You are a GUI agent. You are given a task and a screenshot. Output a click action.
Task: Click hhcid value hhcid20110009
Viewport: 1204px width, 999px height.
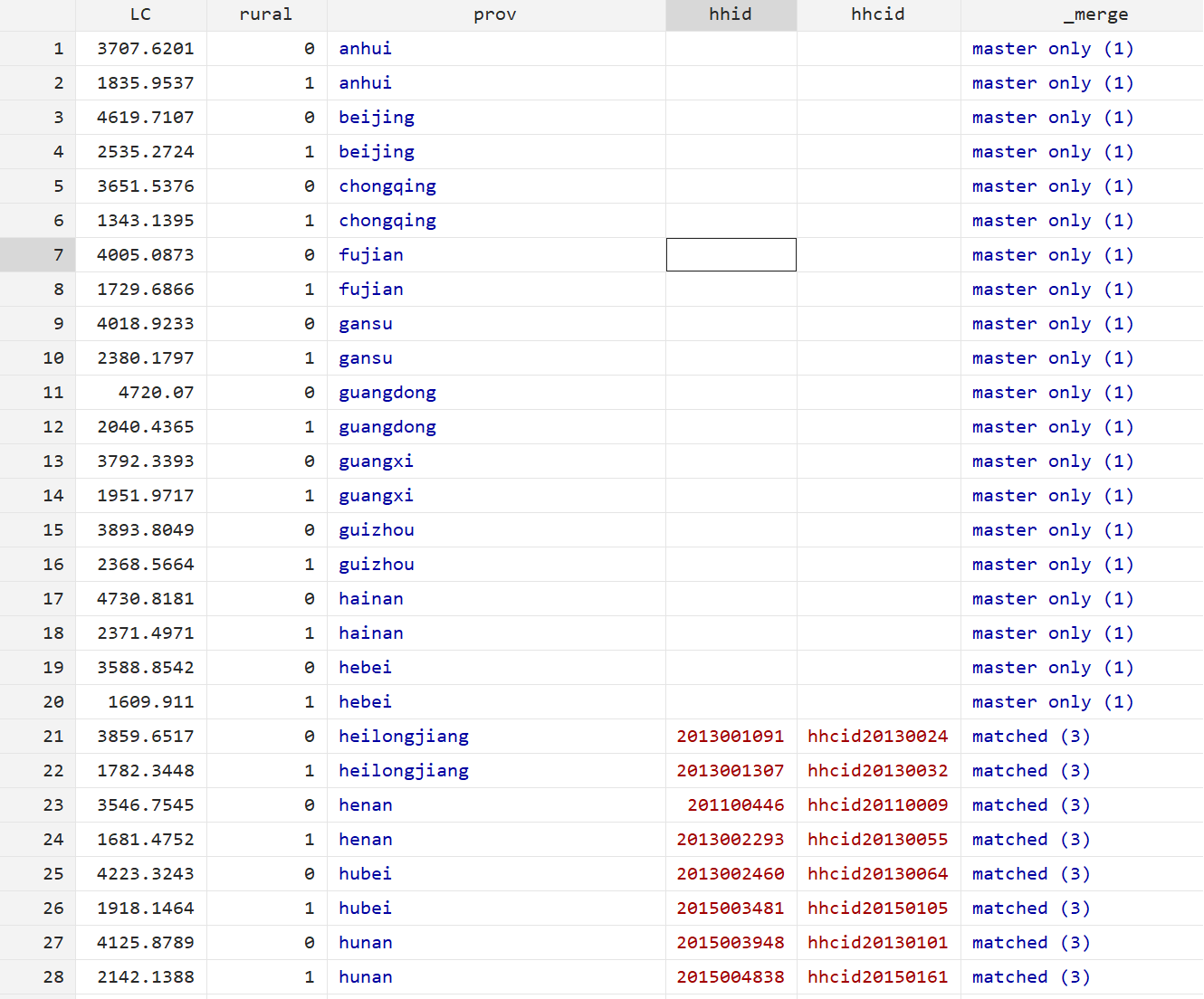pos(878,805)
